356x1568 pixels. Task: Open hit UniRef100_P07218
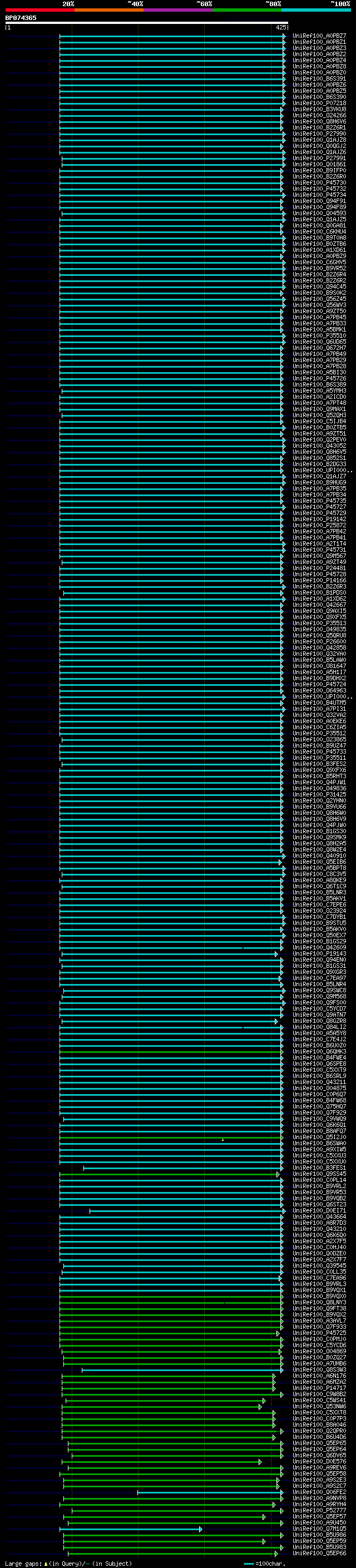click(x=319, y=103)
